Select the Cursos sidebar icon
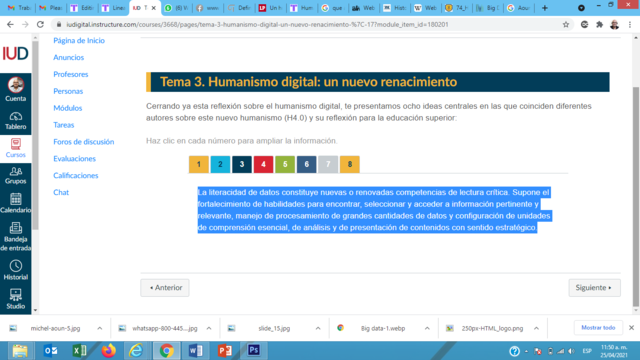Viewport: 640px width, 360px height. 16,144
